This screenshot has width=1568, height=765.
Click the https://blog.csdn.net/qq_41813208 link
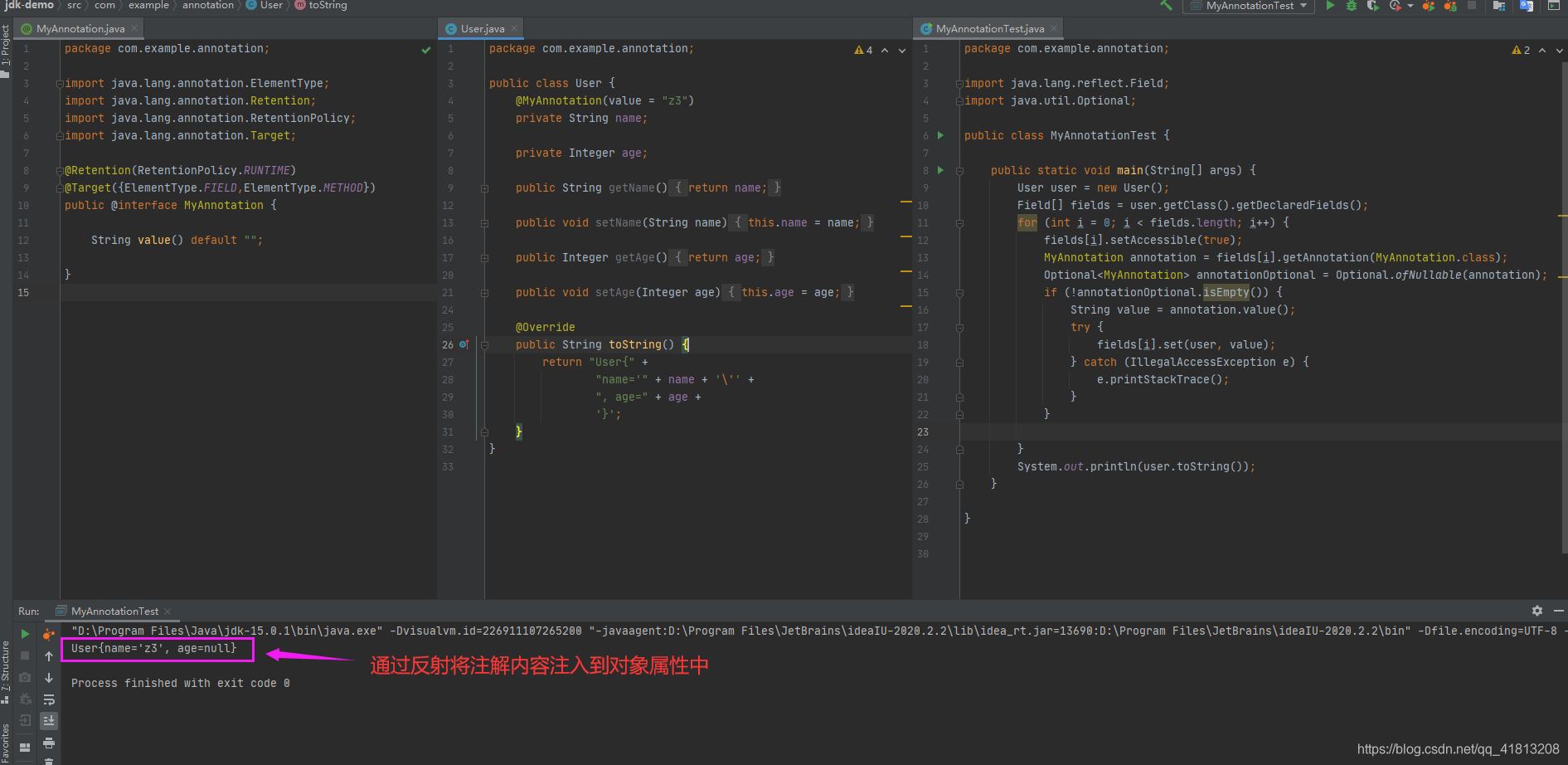click(1458, 749)
